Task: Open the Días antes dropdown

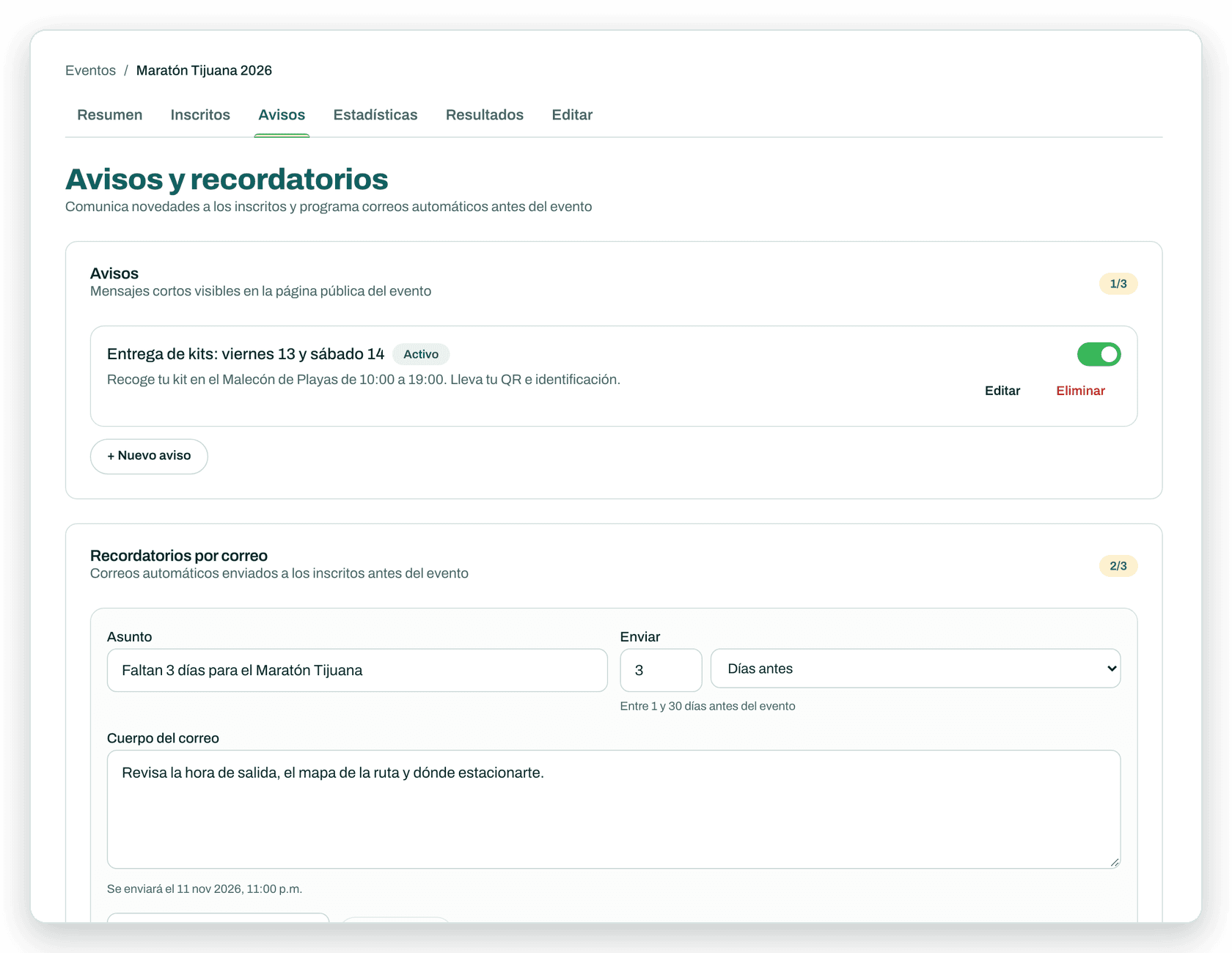Action: [x=915, y=669]
